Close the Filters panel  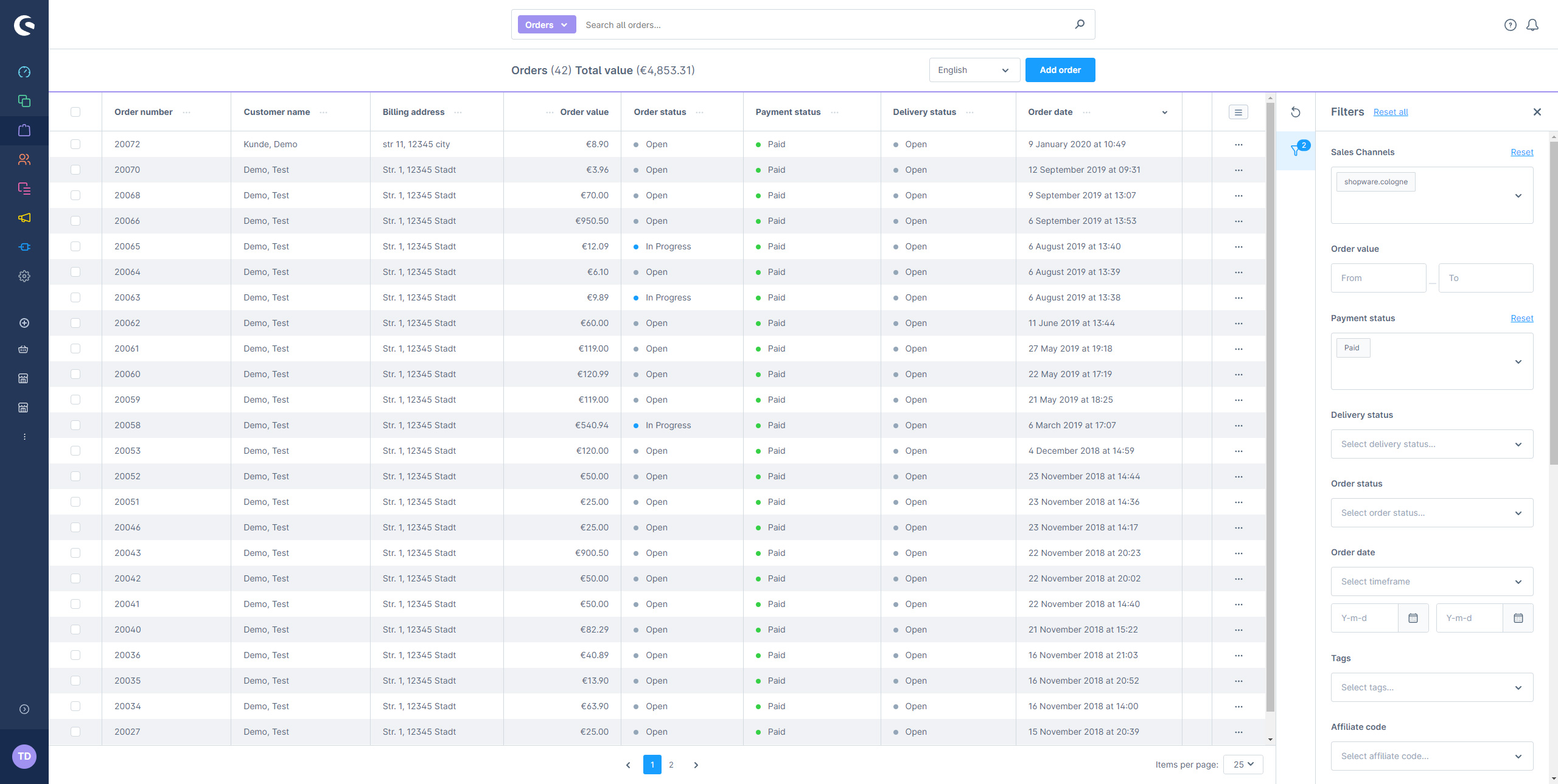1537,112
